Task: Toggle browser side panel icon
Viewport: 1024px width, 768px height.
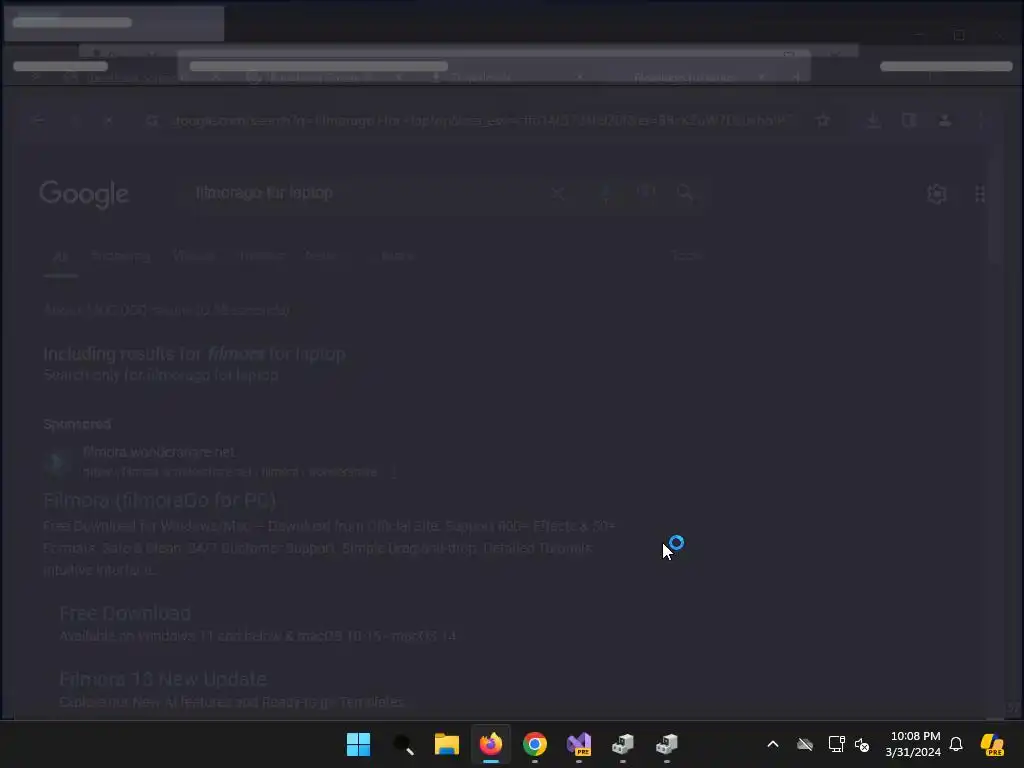Action: 909,120
